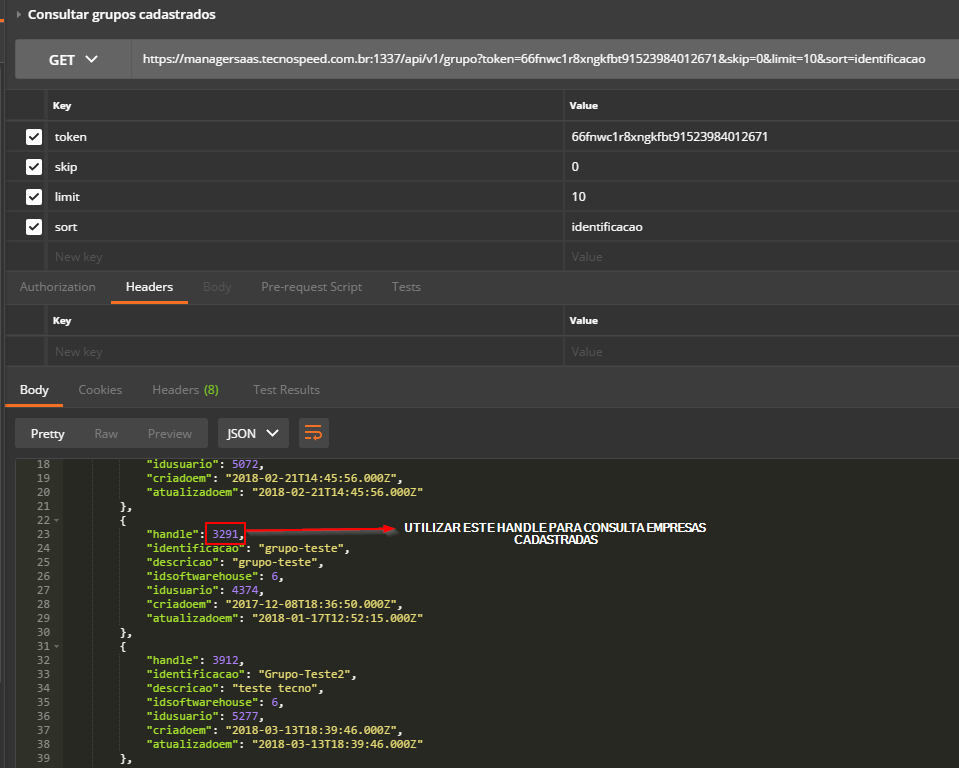Click the New key params field
This screenshot has width=959, height=768.
(x=300, y=257)
